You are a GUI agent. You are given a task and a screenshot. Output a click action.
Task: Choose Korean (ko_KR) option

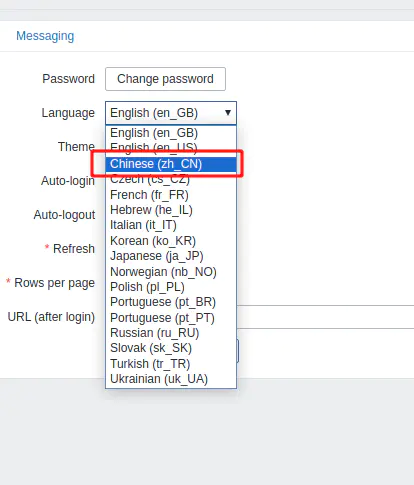click(x=171, y=241)
